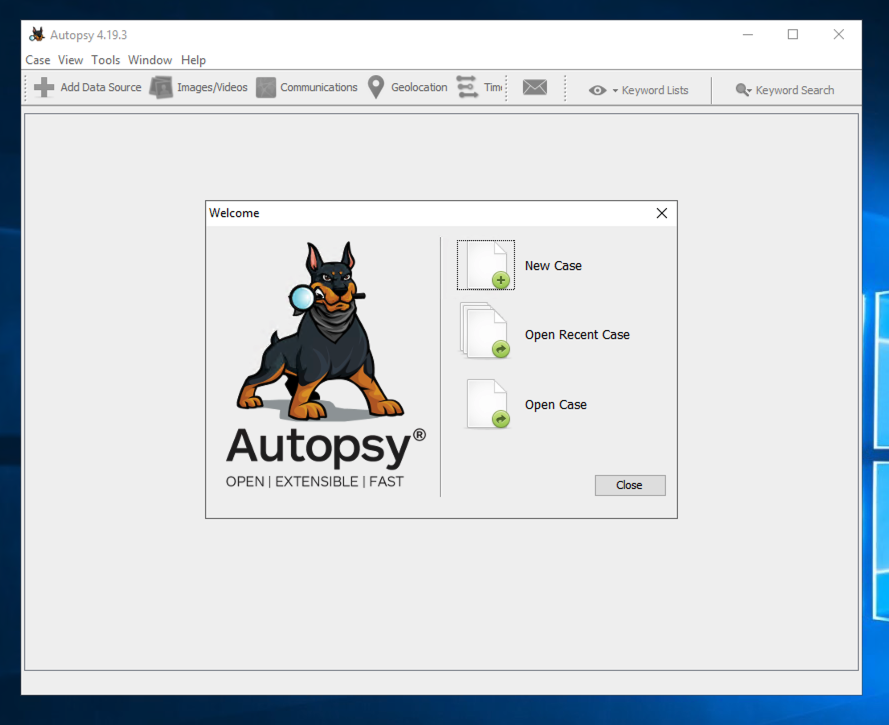Expand the Keyword Search dropdown
This screenshot has width=889, height=725.
pyautogui.click(x=785, y=90)
